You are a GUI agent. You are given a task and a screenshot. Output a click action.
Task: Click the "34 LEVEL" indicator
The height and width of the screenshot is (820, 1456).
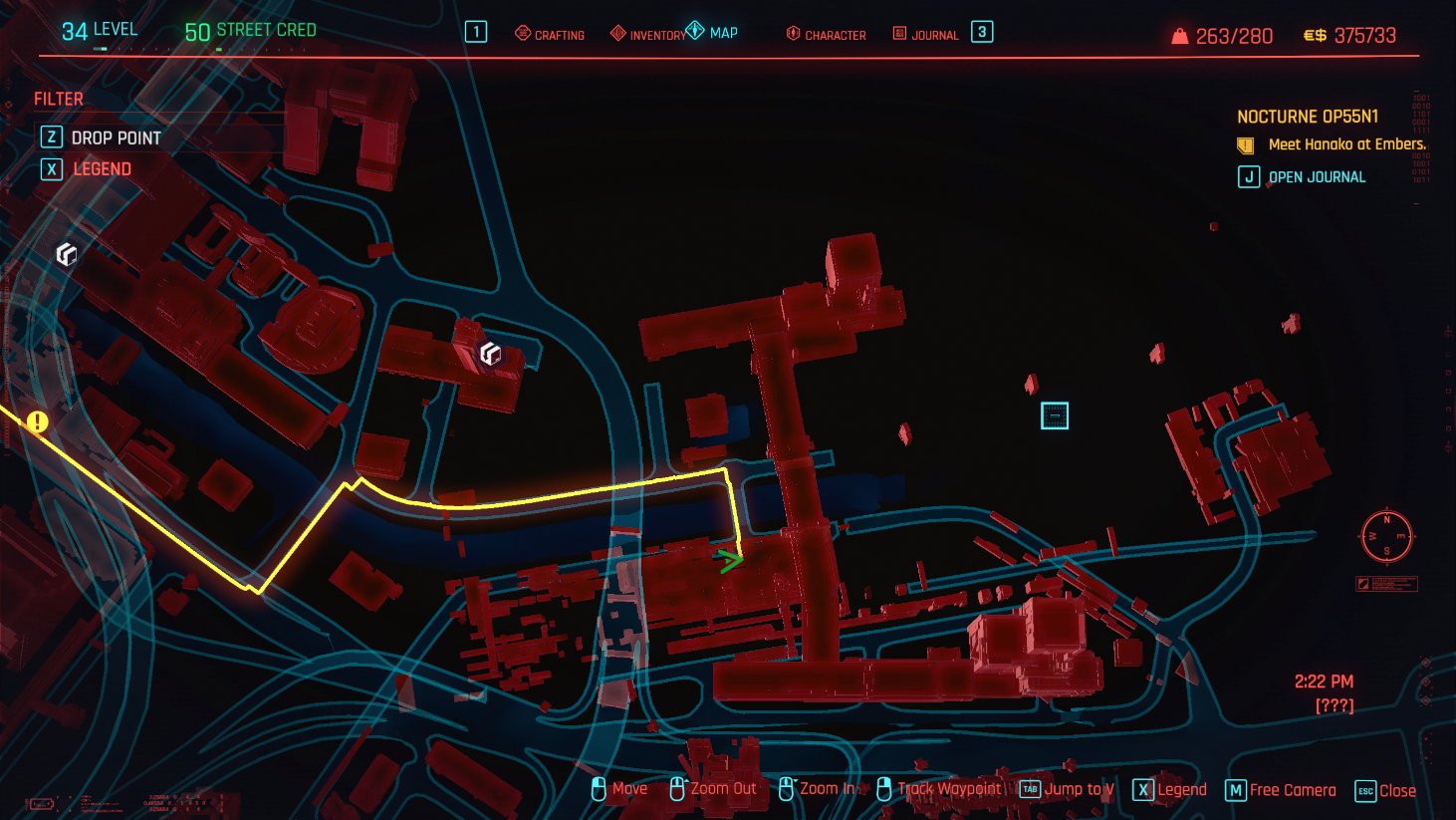coord(100,31)
